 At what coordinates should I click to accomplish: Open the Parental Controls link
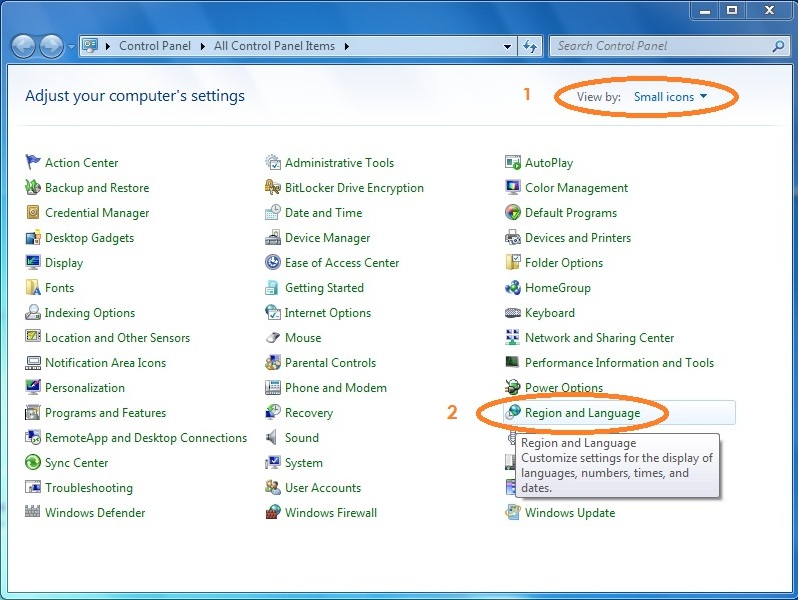[330, 363]
